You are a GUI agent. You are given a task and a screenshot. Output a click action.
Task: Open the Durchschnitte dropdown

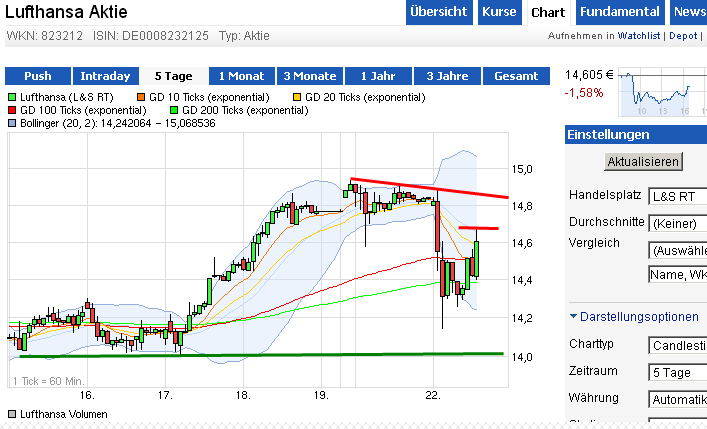[678, 223]
